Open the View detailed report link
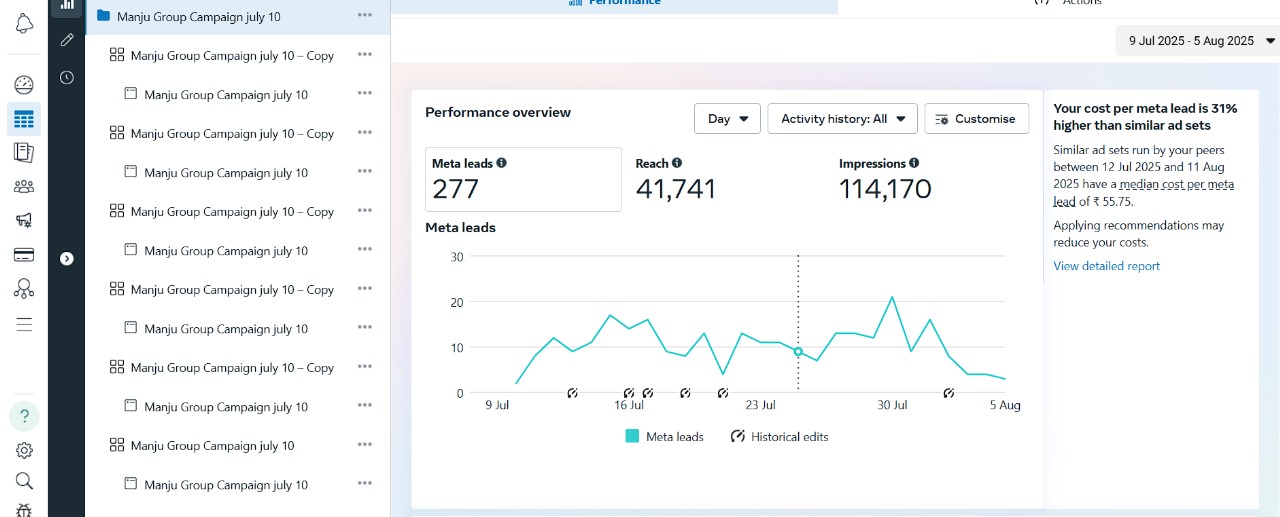The height and width of the screenshot is (517, 1280). tap(1106, 266)
